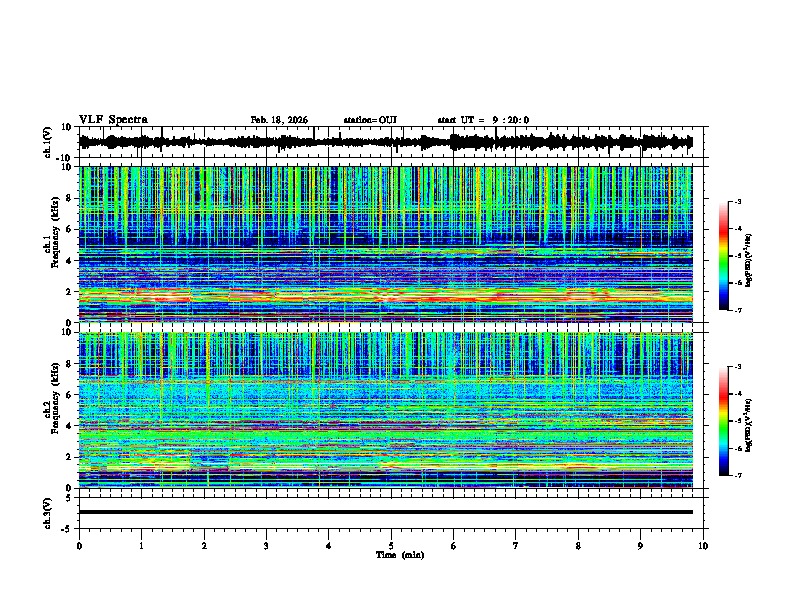Click time axis tick label "8"
The width and height of the screenshot is (792, 612).
(578, 545)
